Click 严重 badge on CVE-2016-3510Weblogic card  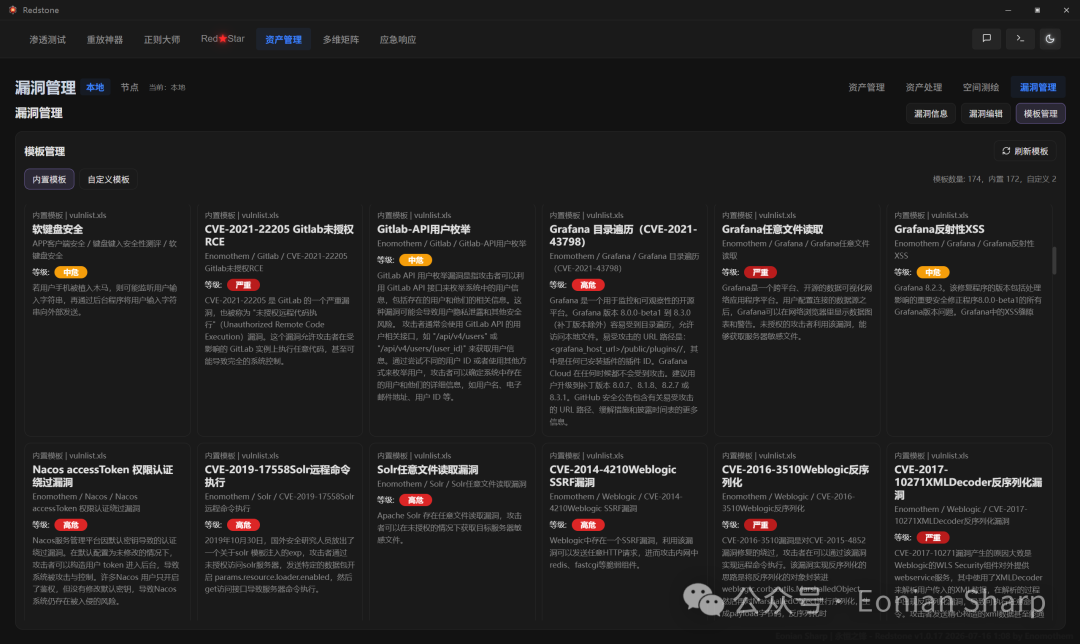click(760, 525)
